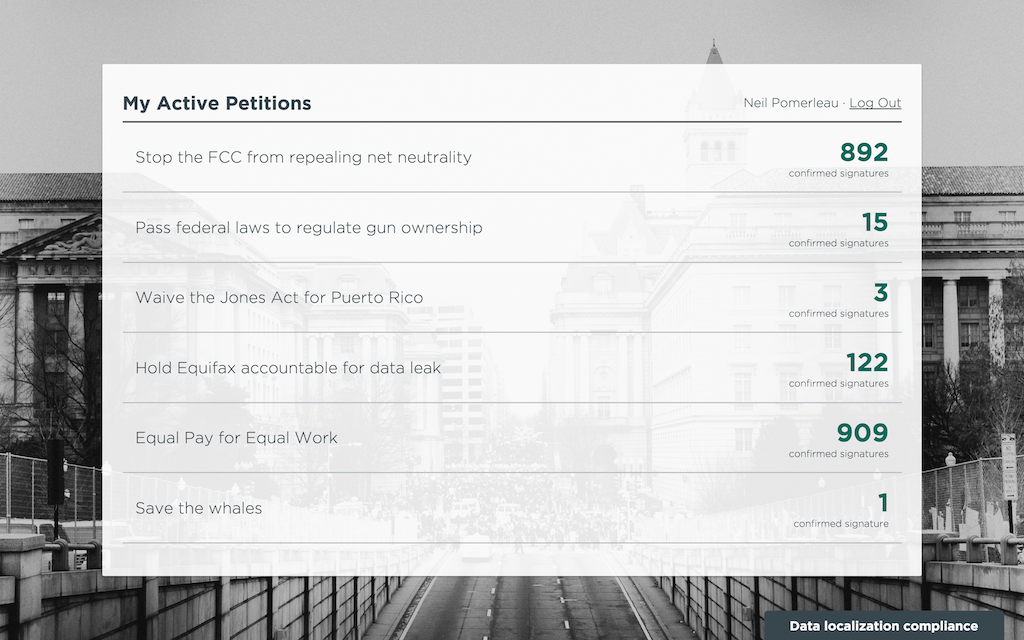Screen dimensions: 1024x640
Task: Click the My Active Petitions heading
Action: click(217, 103)
